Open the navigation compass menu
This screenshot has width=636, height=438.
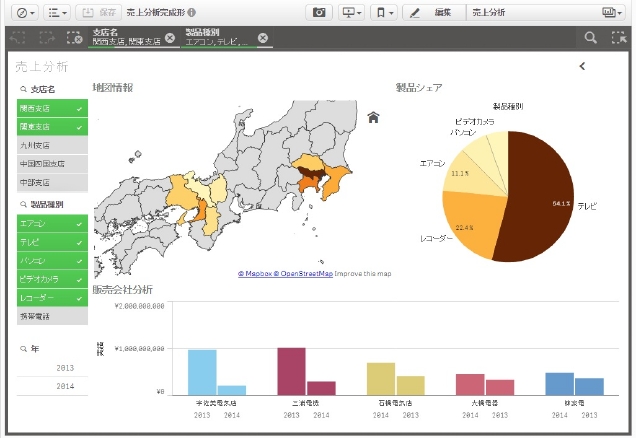click(27, 13)
